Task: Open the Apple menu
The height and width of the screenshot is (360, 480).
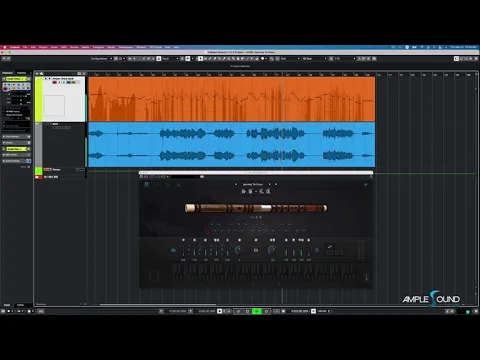Action: coord(5,47)
